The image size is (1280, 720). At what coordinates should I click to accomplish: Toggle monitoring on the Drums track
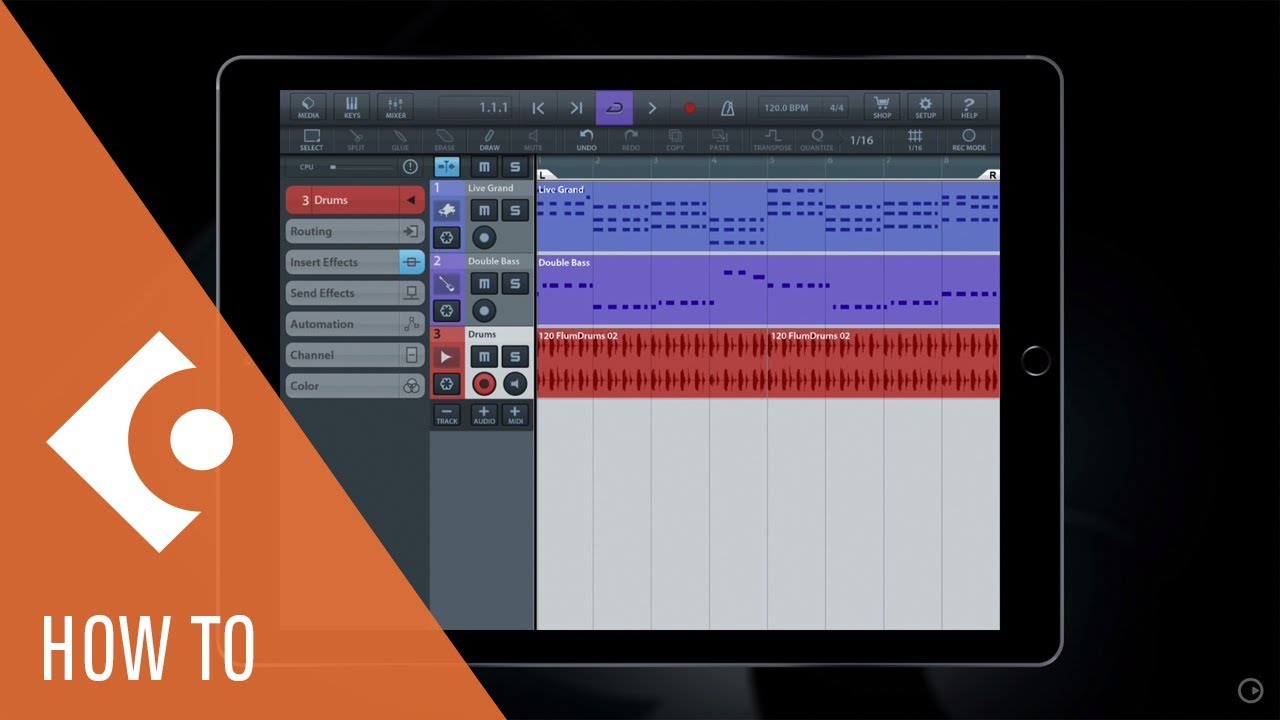pos(515,384)
